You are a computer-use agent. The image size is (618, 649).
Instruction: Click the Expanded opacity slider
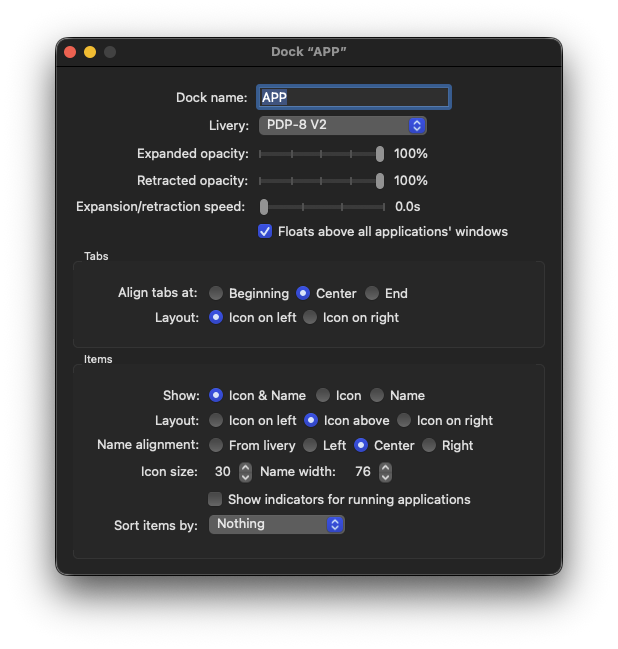click(320, 154)
